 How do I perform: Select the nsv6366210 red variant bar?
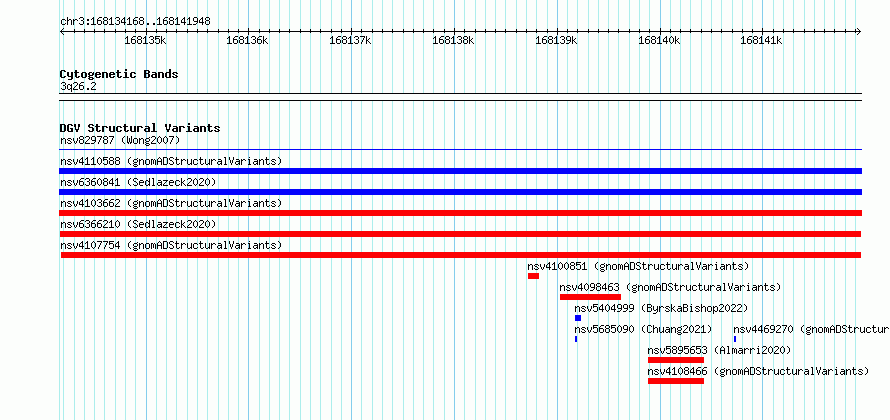460,234
